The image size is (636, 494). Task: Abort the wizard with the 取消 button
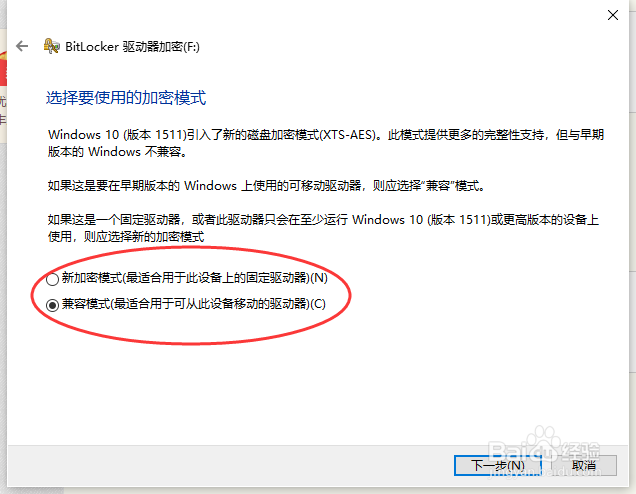(x=584, y=465)
